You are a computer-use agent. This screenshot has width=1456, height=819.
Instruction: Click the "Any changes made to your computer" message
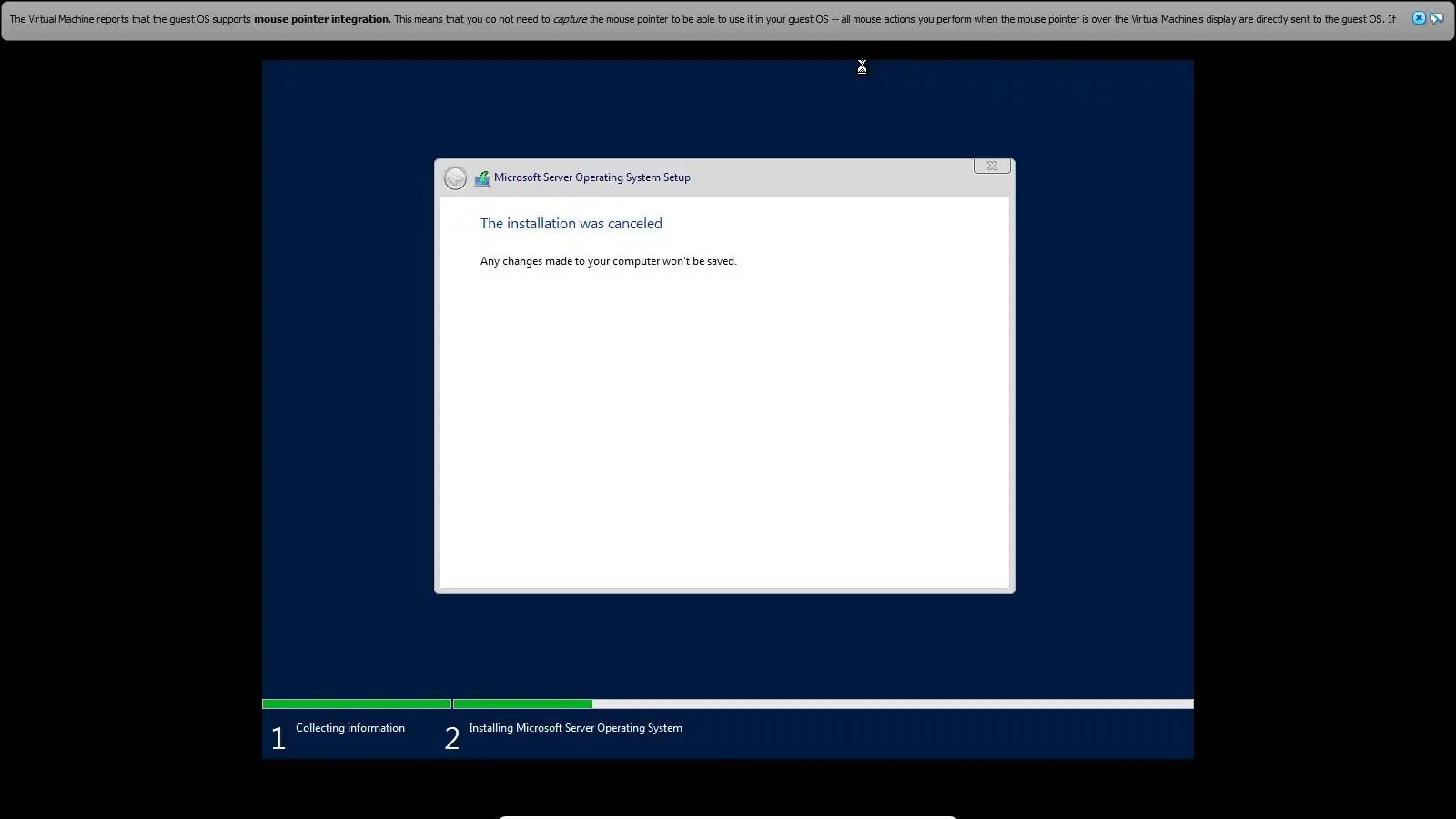[x=609, y=261]
